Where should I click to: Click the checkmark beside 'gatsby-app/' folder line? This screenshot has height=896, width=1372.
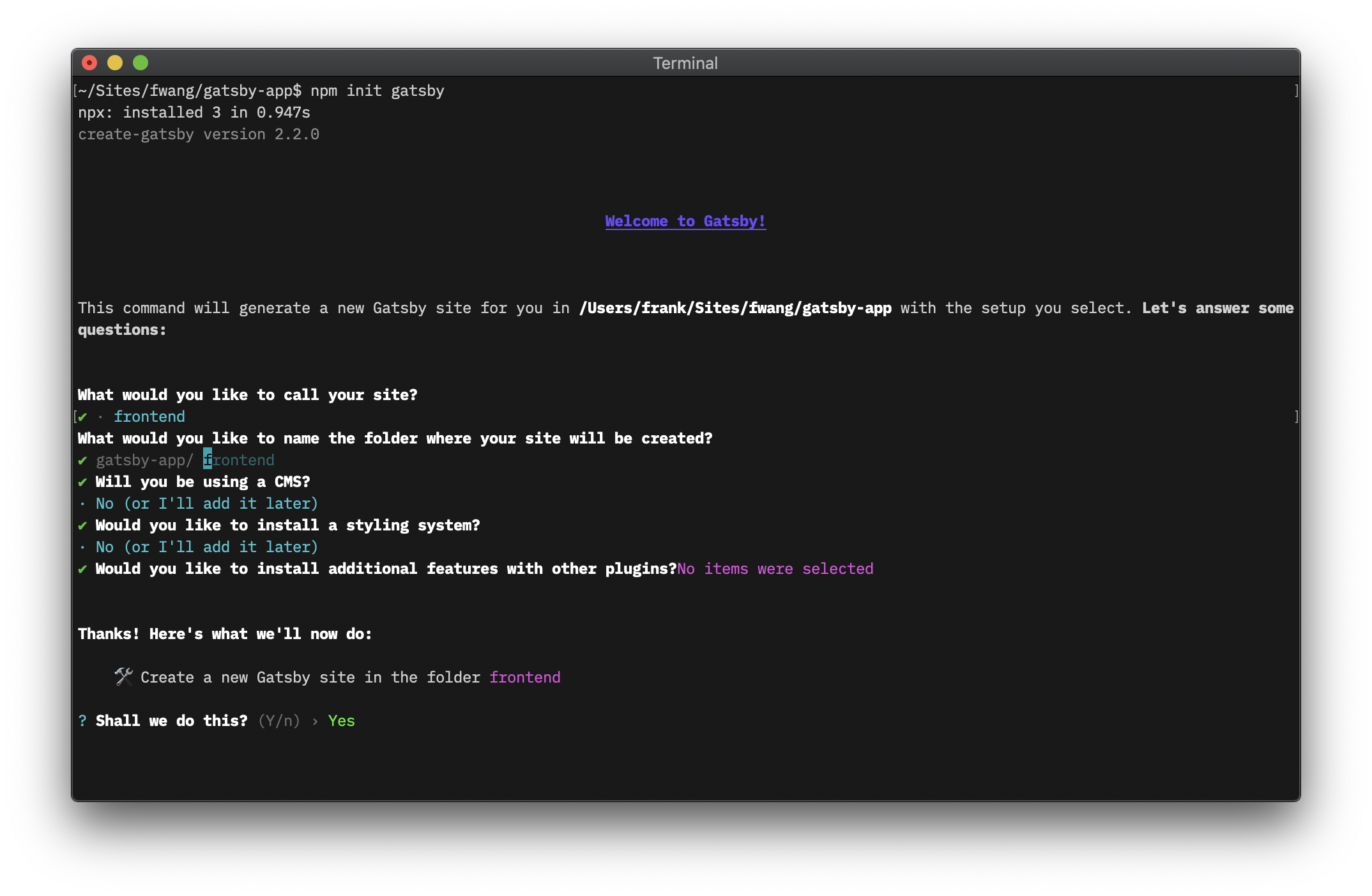tap(82, 460)
